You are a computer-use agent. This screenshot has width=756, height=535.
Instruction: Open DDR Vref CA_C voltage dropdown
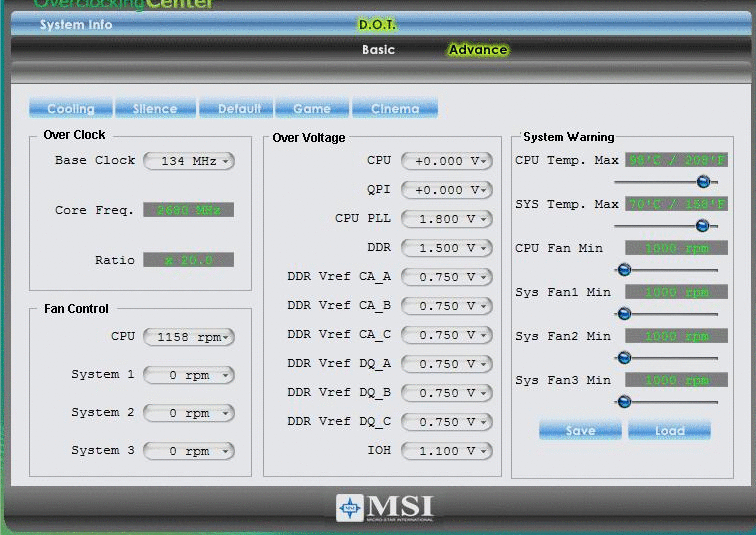[447, 334]
